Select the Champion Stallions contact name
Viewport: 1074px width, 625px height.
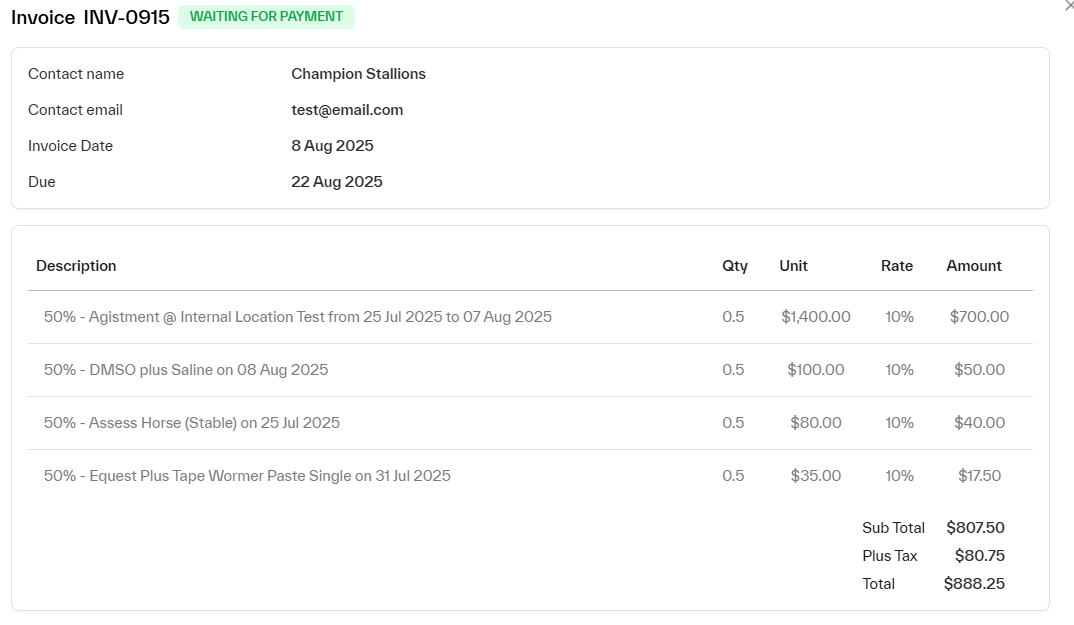358,74
